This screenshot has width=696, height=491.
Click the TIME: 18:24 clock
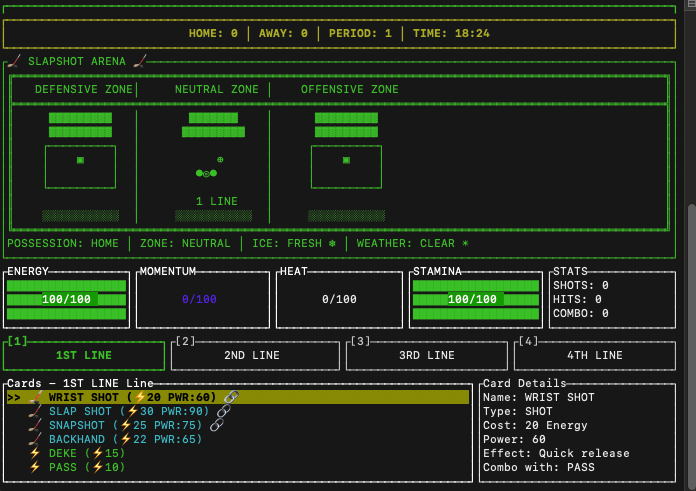[x=451, y=33]
